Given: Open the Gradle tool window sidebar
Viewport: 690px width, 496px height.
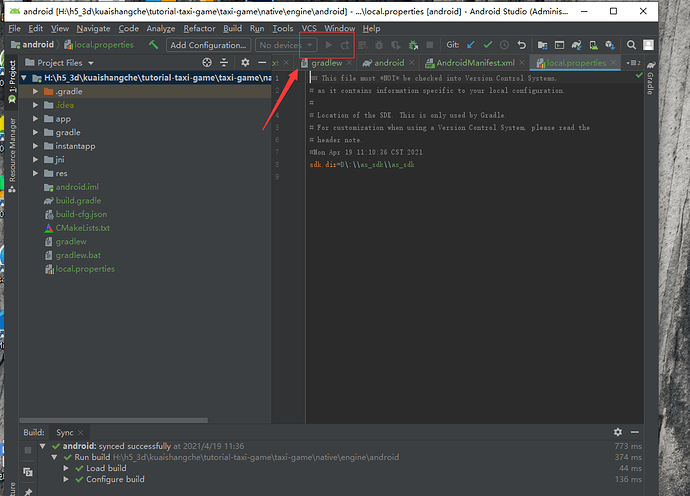Looking at the screenshot, I should [x=650, y=78].
